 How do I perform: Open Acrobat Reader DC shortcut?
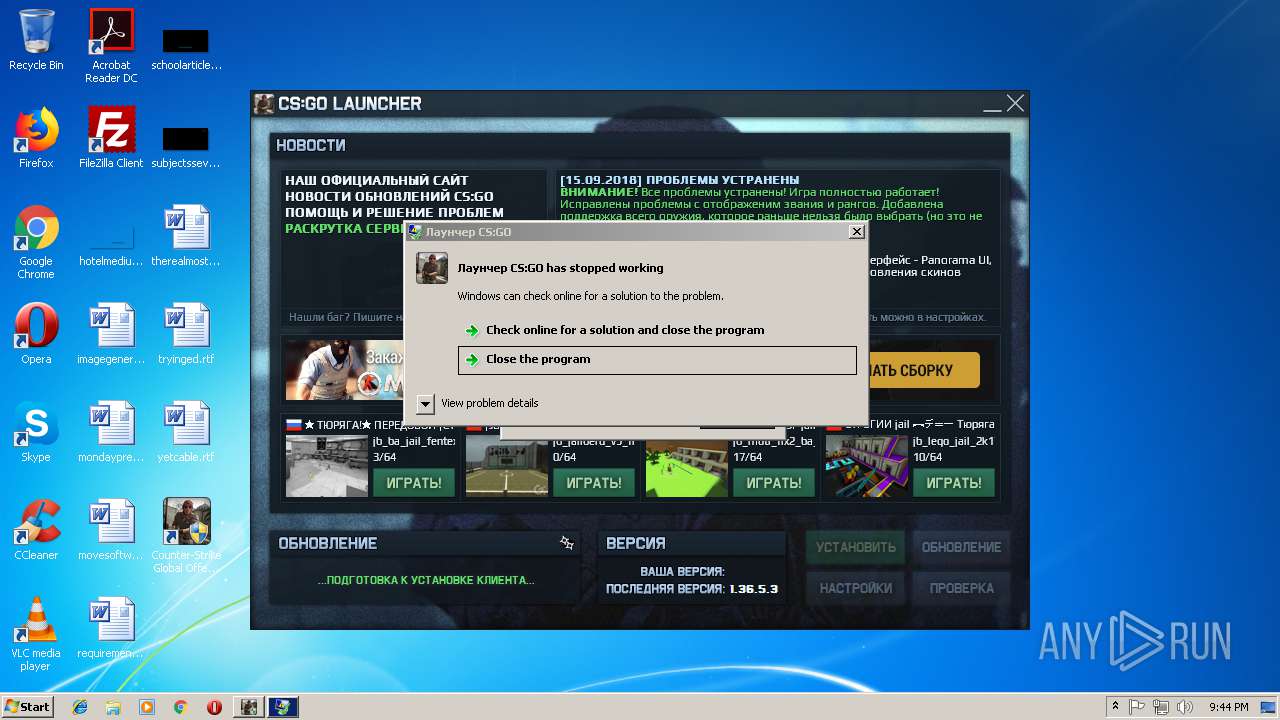111,46
